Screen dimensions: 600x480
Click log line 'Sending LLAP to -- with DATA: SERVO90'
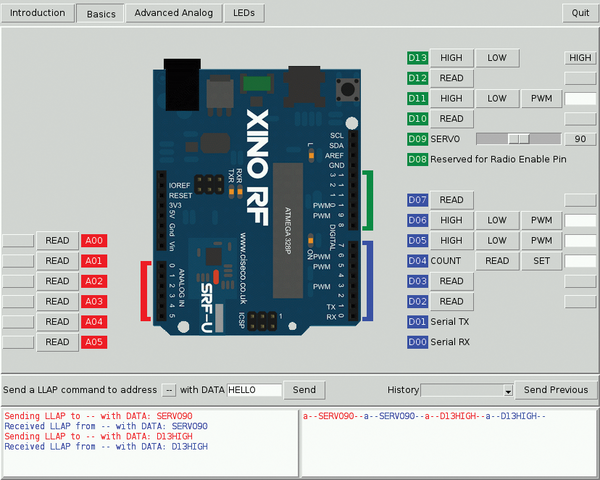pyautogui.click(x=98, y=416)
